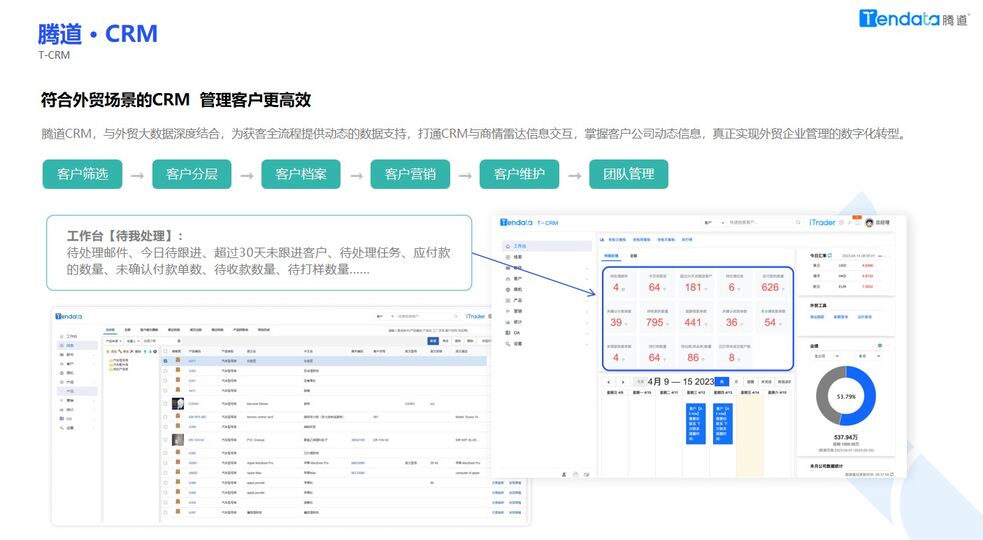Open the PVC Granule product thumbnail
This screenshot has height=540, width=983.
pyautogui.click(x=177, y=440)
